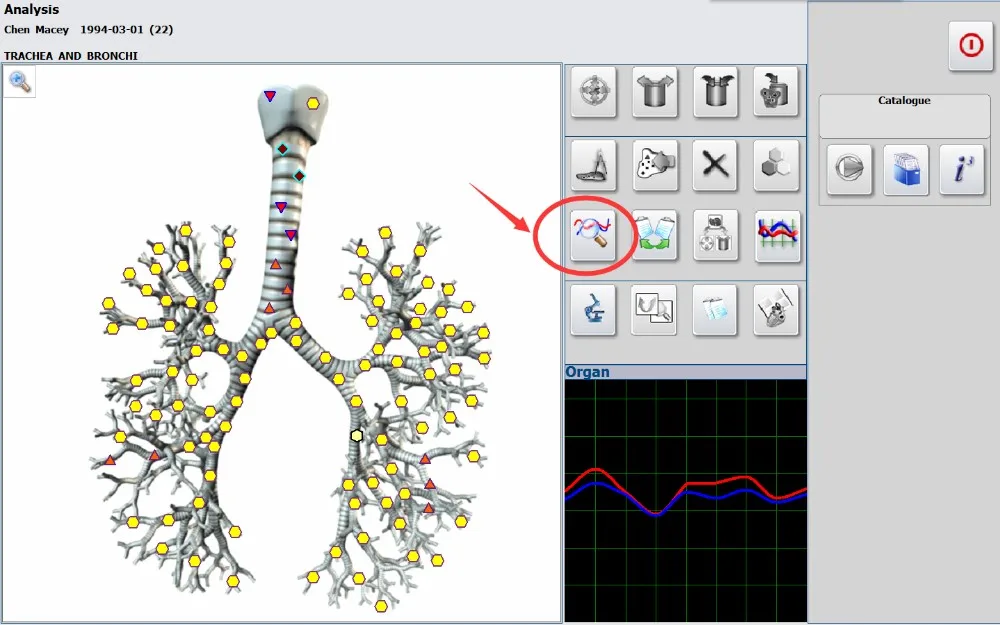Click the overlapping image search windows icon
Image resolution: width=1000 pixels, height=625 pixels.
pyautogui.click(x=654, y=310)
